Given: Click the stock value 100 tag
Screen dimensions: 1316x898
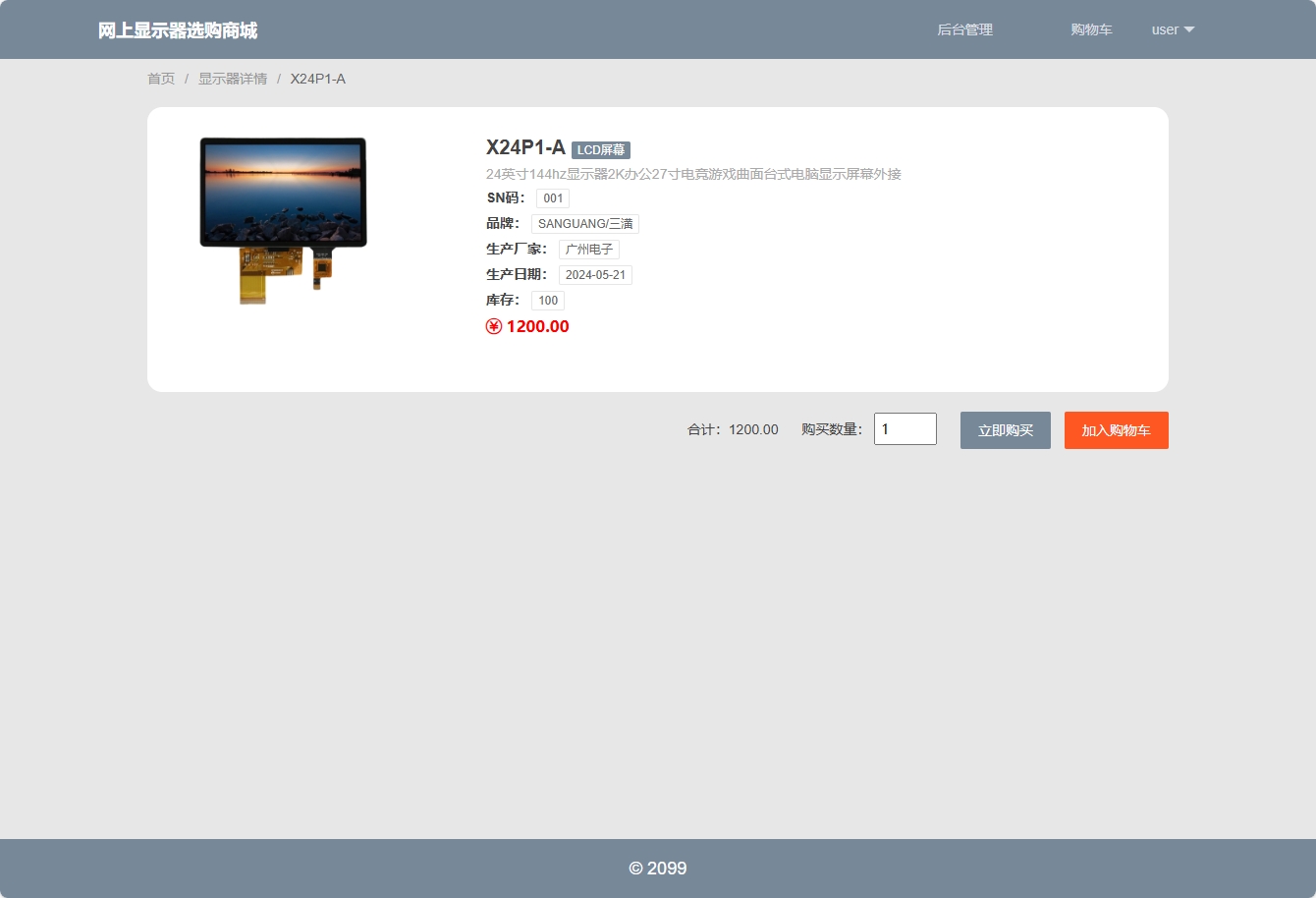Looking at the screenshot, I should pos(547,300).
